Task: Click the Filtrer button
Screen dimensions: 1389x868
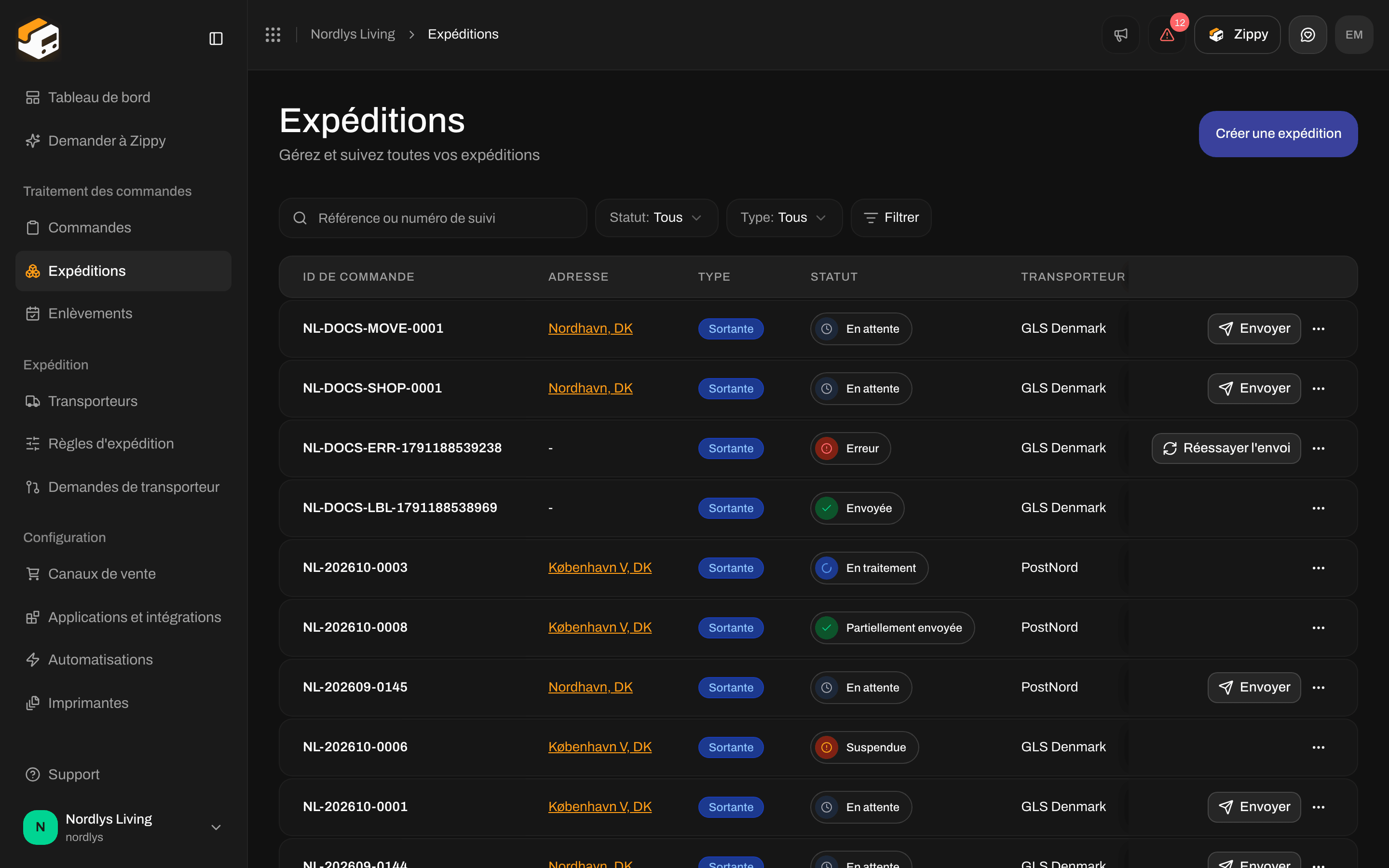Action: click(x=891, y=217)
